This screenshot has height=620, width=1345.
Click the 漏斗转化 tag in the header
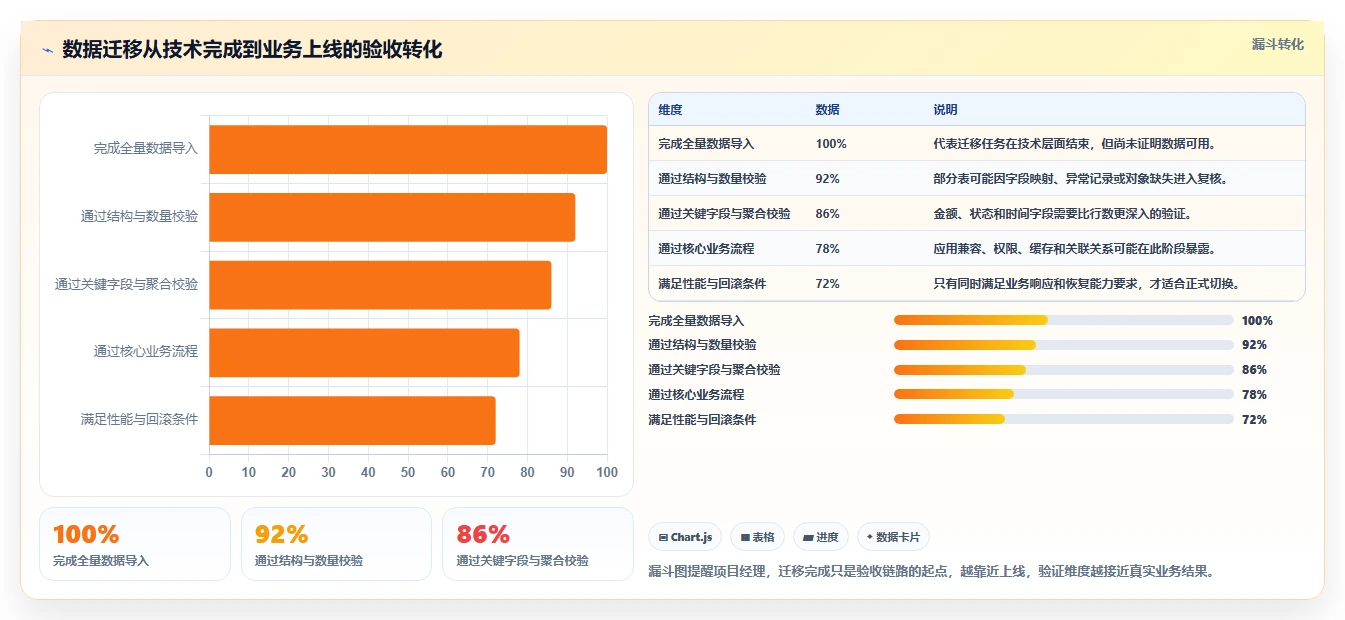click(x=1277, y=44)
